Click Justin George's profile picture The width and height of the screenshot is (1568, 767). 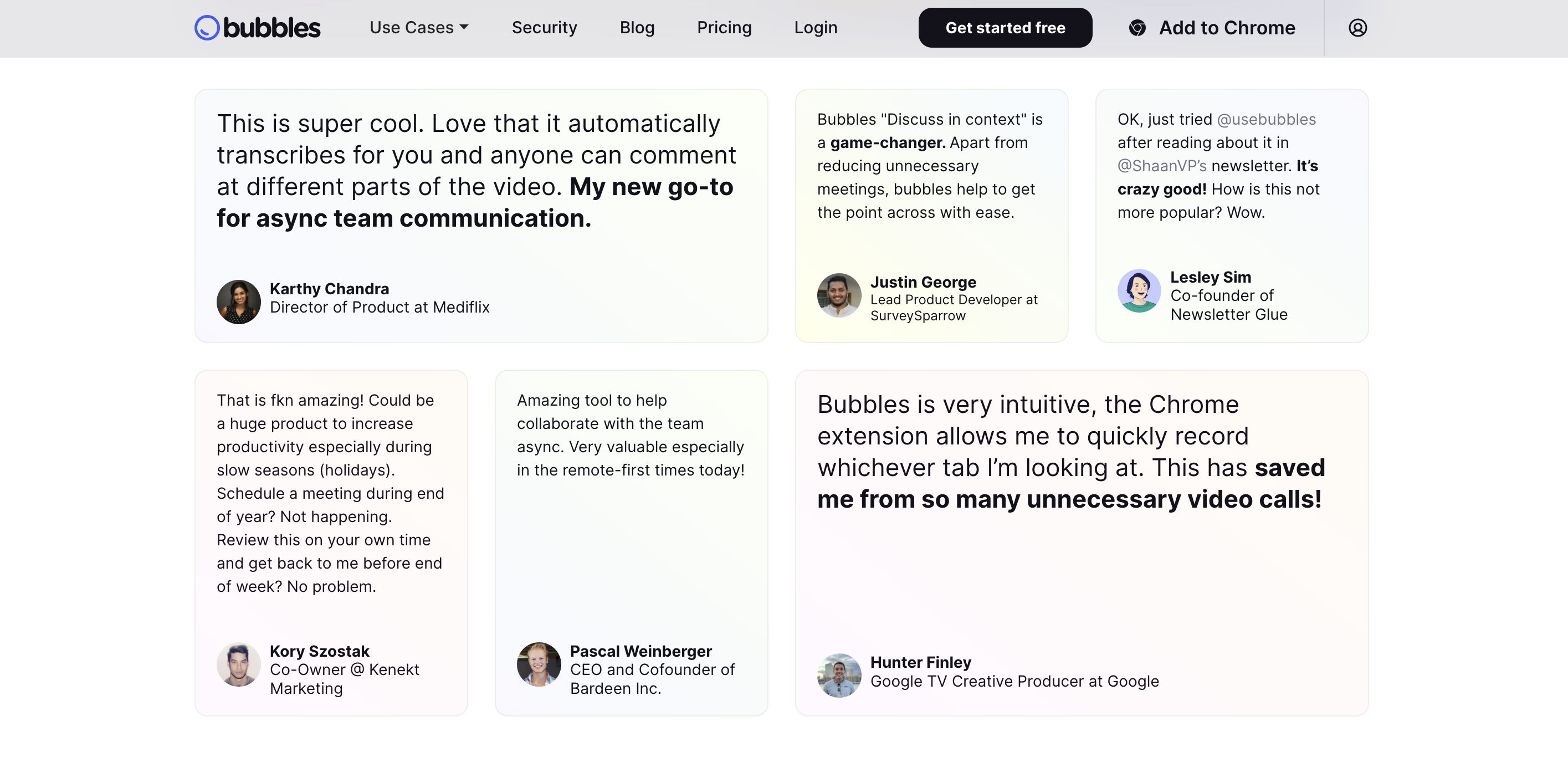(839, 295)
